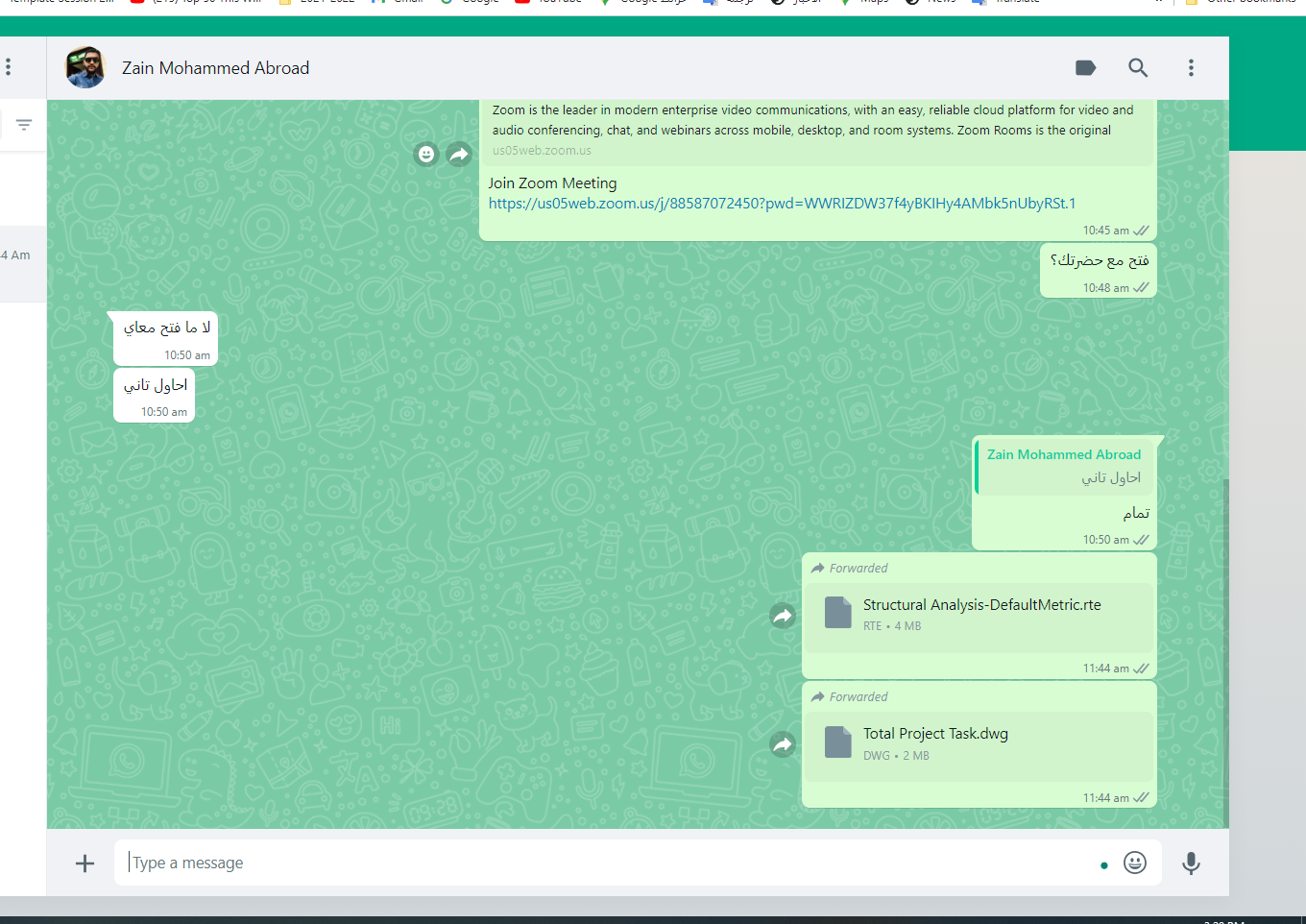Click the received 'احاول تاني' message bubble
1306x924 pixels.
pos(155,395)
